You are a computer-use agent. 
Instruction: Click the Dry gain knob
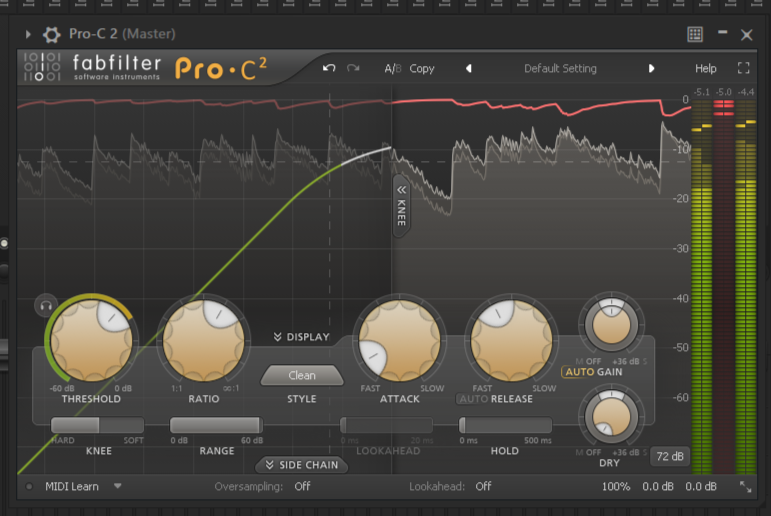point(611,417)
